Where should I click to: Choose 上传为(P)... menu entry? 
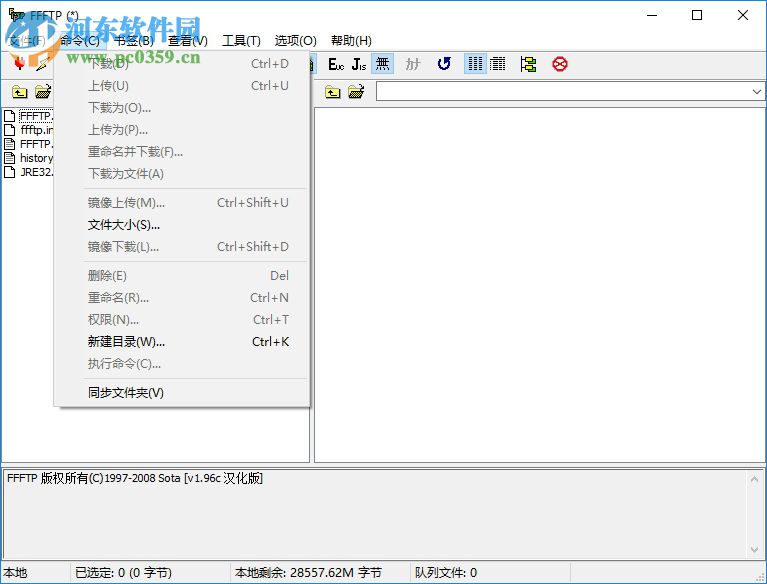click(182, 130)
